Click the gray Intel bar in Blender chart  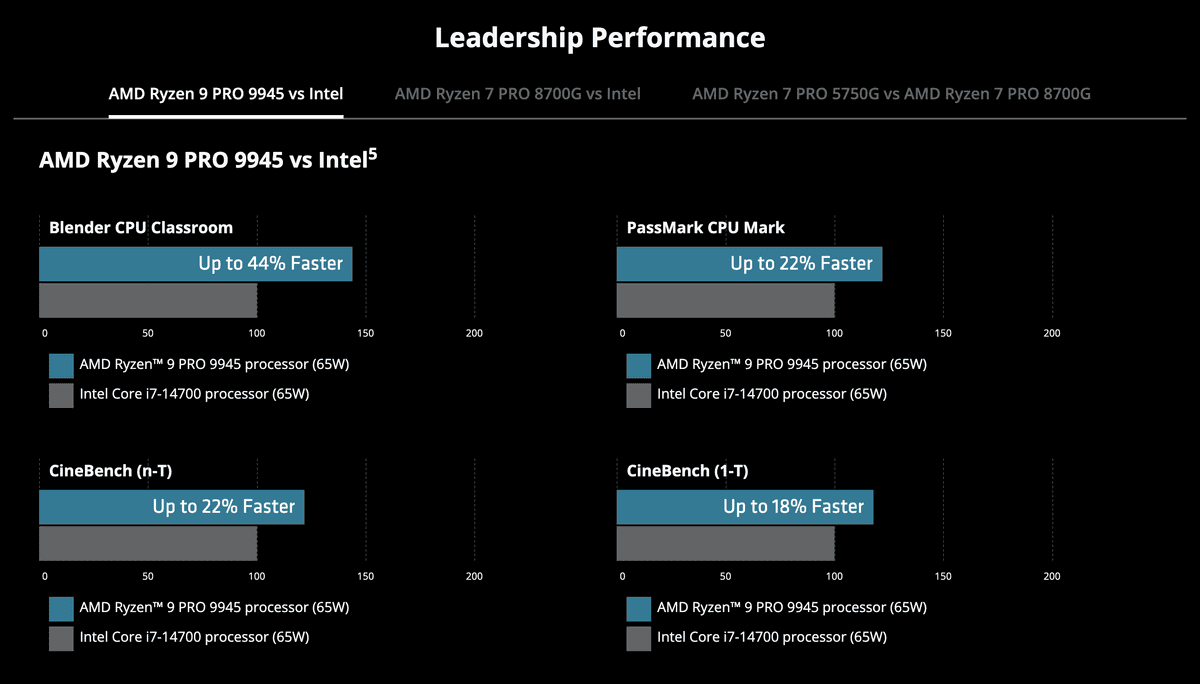coord(148,300)
